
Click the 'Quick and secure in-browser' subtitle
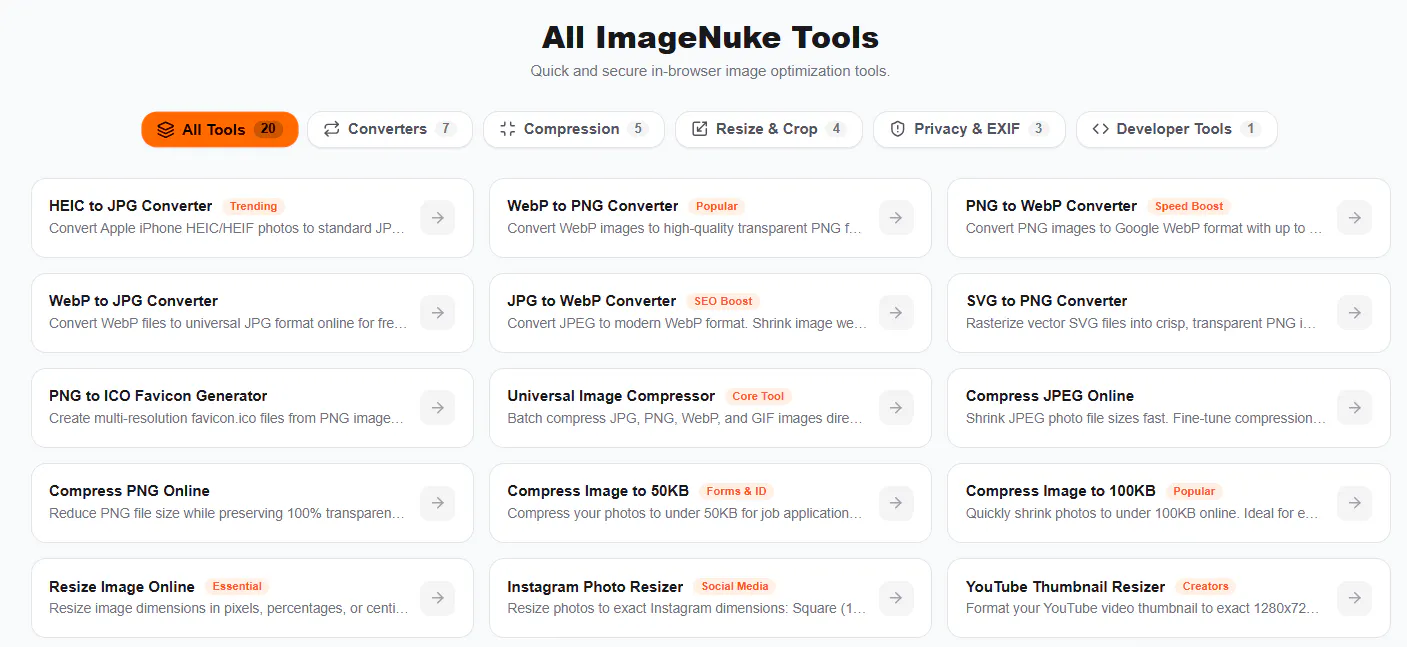click(x=710, y=71)
